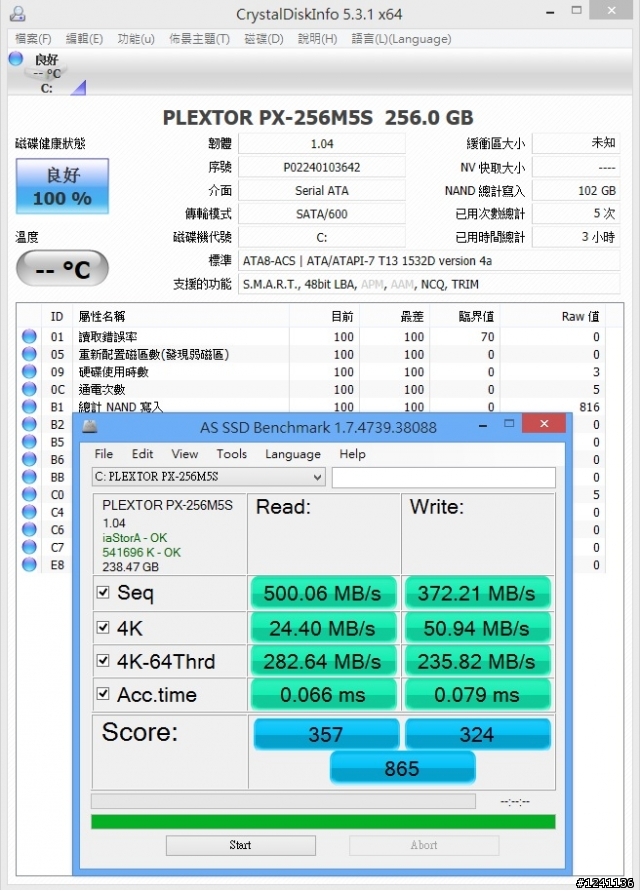Open 說明(H) menu in CrystalDiskInfo
The height and width of the screenshot is (891, 640).
pyautogui.click(x=317, y=39)
